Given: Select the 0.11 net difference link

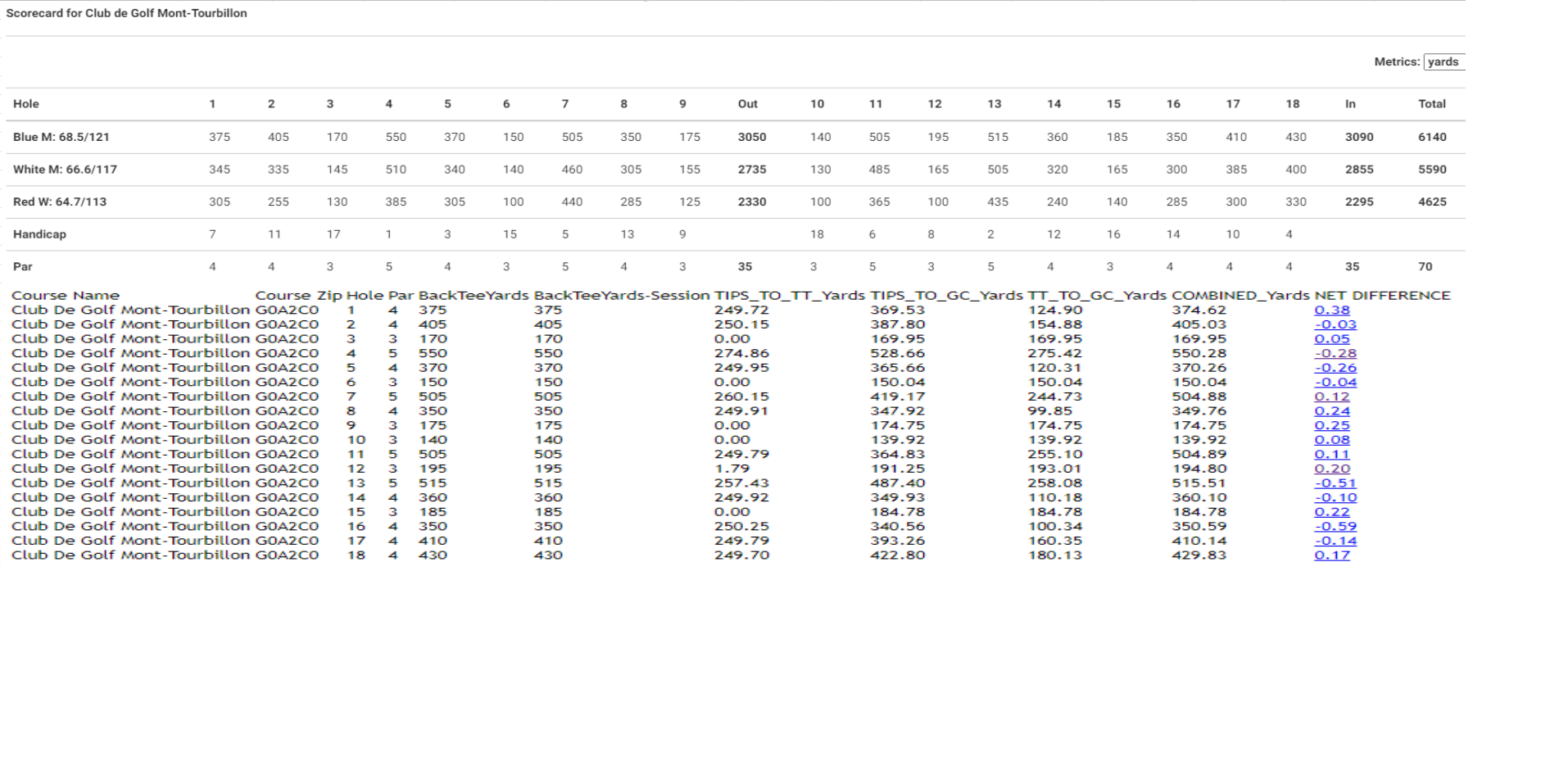Looking at the screenshot, I should 1332,454.
